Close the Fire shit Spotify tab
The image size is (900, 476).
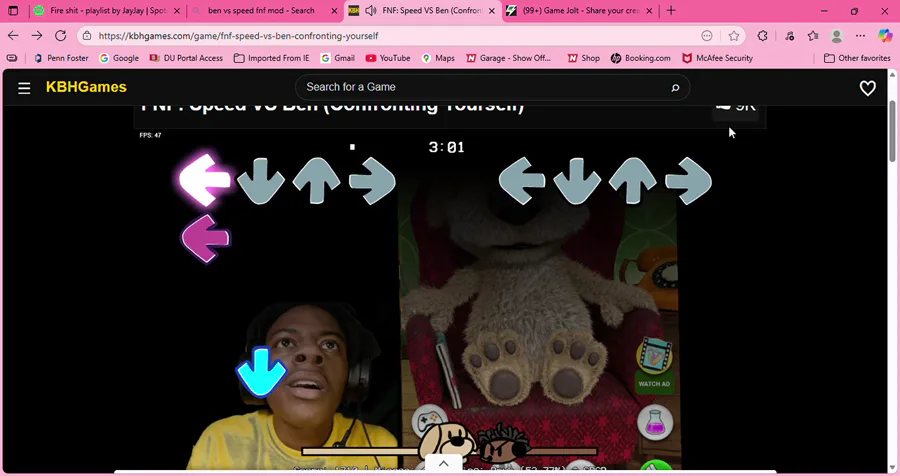(x=177, y=11)
